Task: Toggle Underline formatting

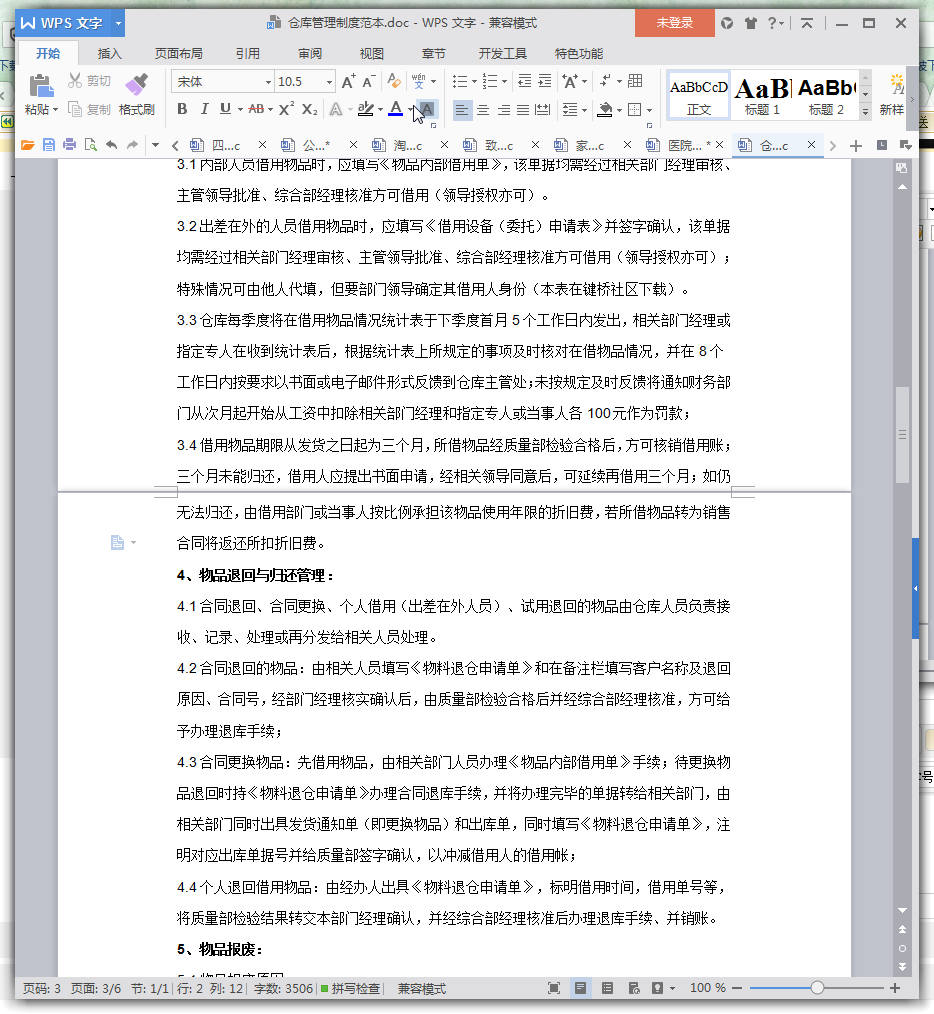Action: pos(225,109)
